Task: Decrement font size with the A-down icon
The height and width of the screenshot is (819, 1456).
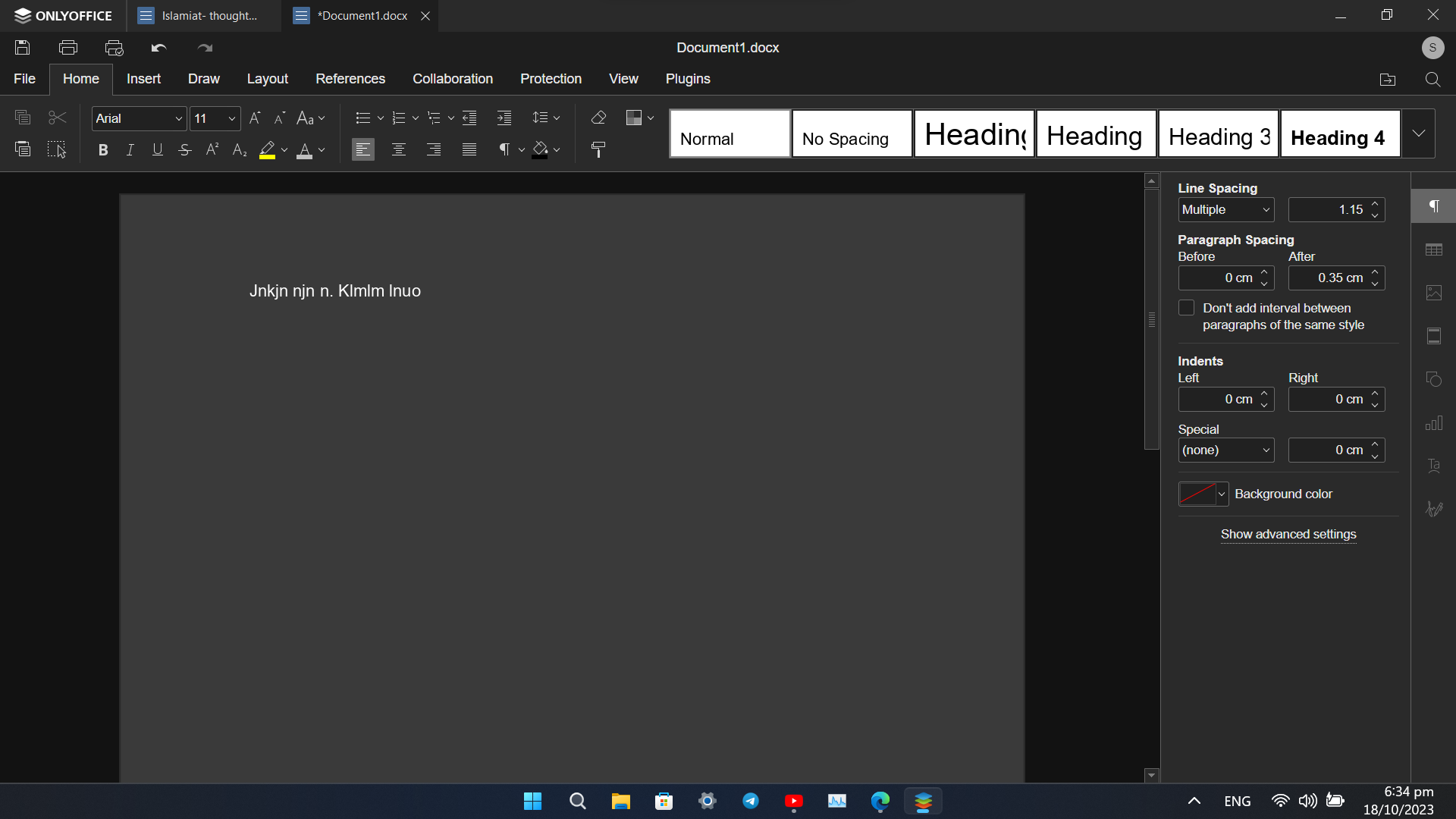Action: [279, 118]
